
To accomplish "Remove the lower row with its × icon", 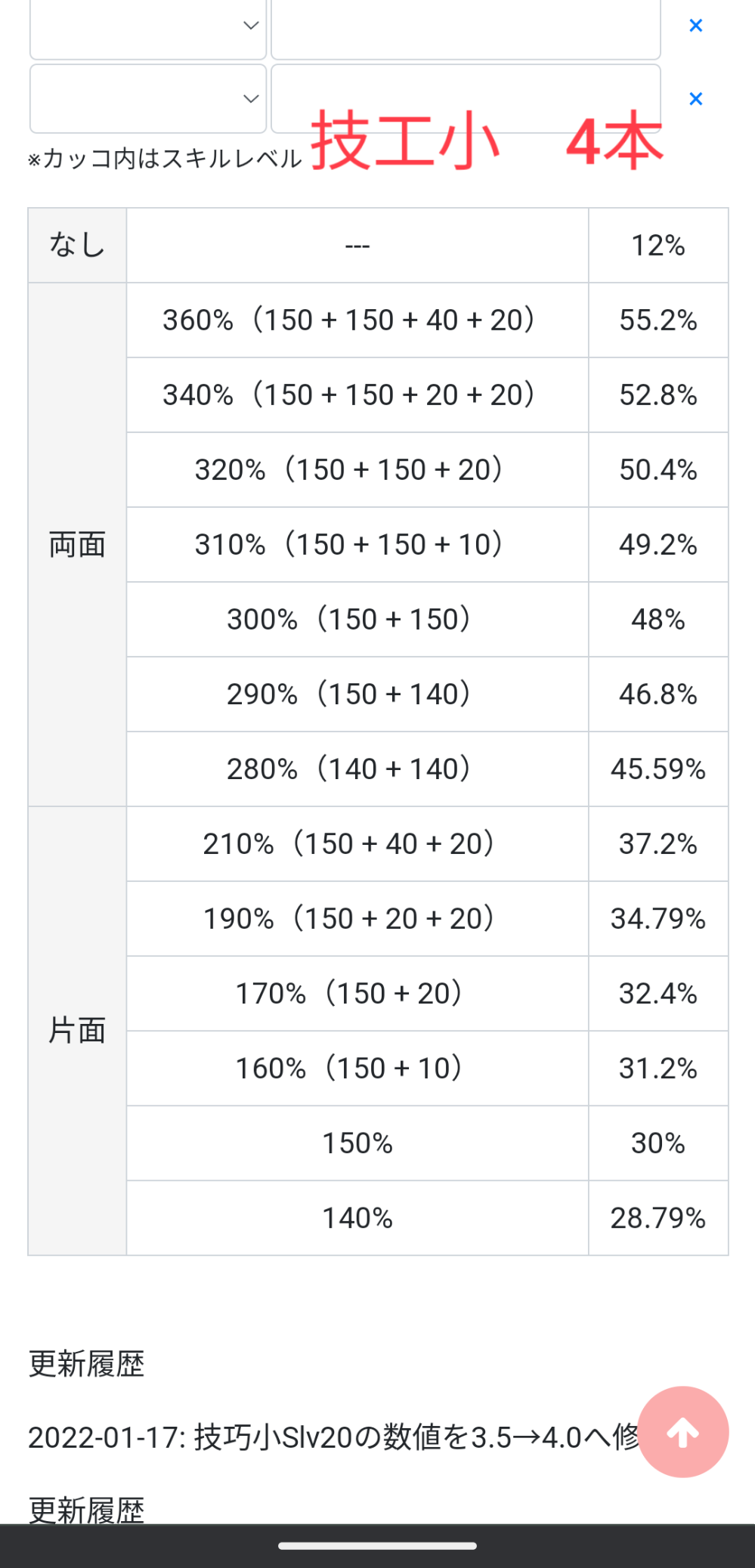I will tap(696, 99).
